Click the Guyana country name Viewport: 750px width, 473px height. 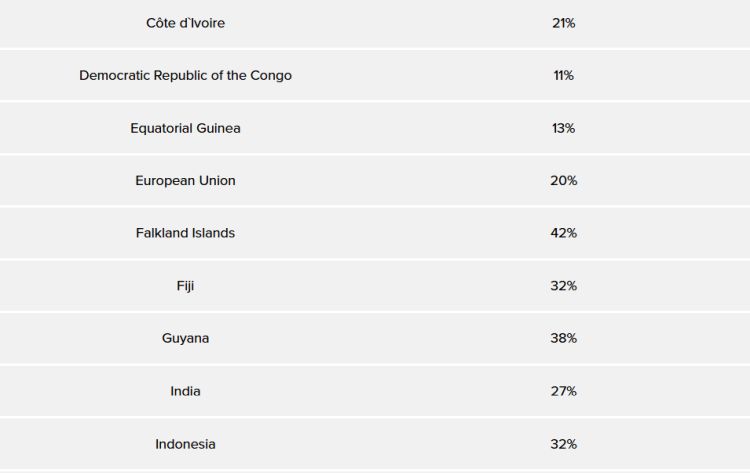(185, 338)
